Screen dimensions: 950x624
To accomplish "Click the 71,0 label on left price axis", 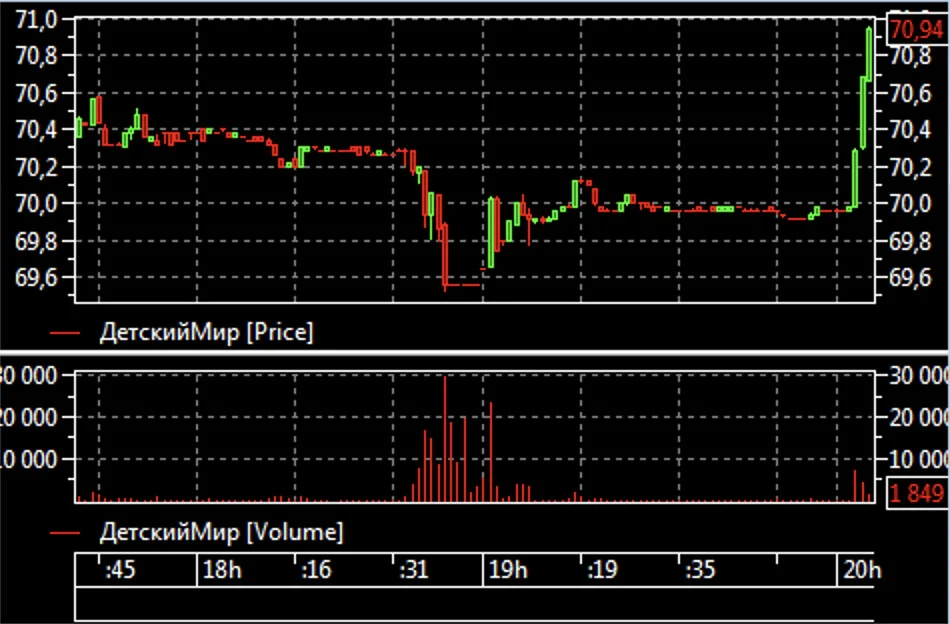I will [x=36, y=20].
